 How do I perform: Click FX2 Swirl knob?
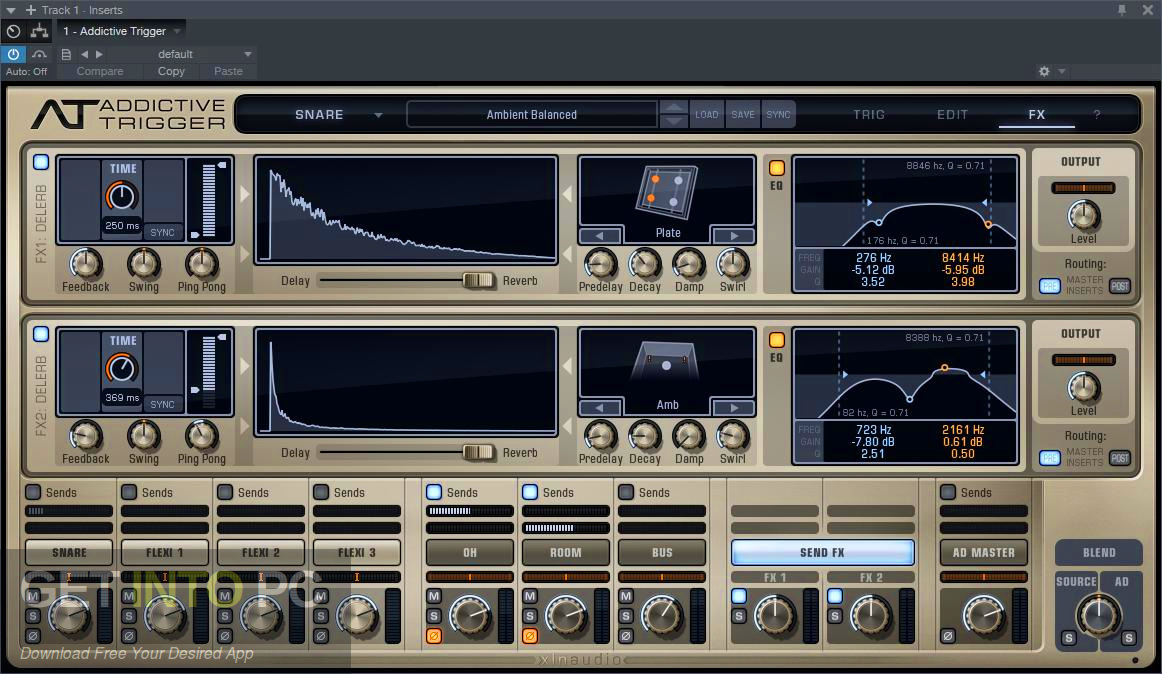[x=732, y=435]
